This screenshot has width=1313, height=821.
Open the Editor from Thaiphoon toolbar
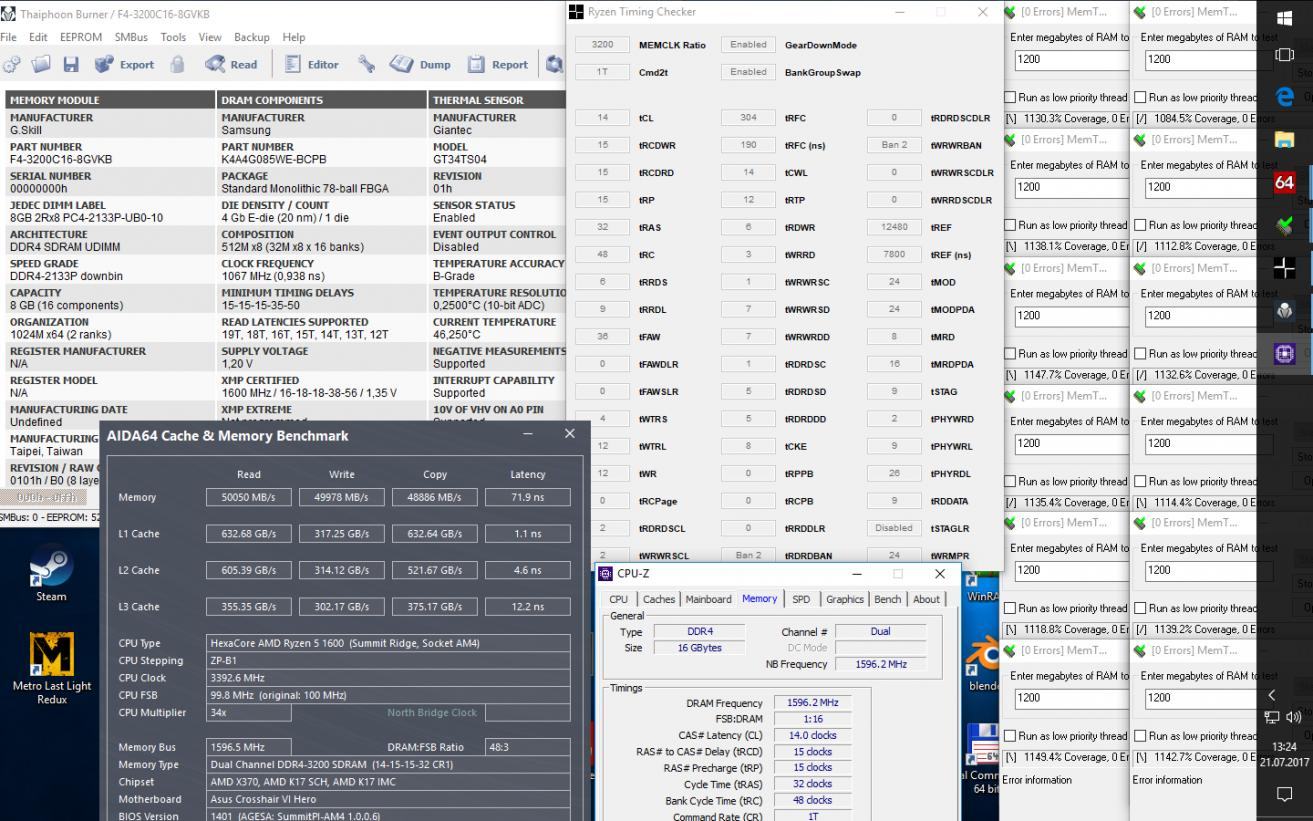[x=311, y=64]
